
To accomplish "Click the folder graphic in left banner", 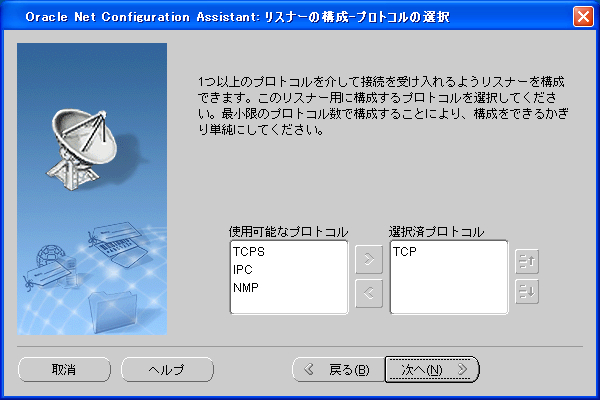I will 109,308.
